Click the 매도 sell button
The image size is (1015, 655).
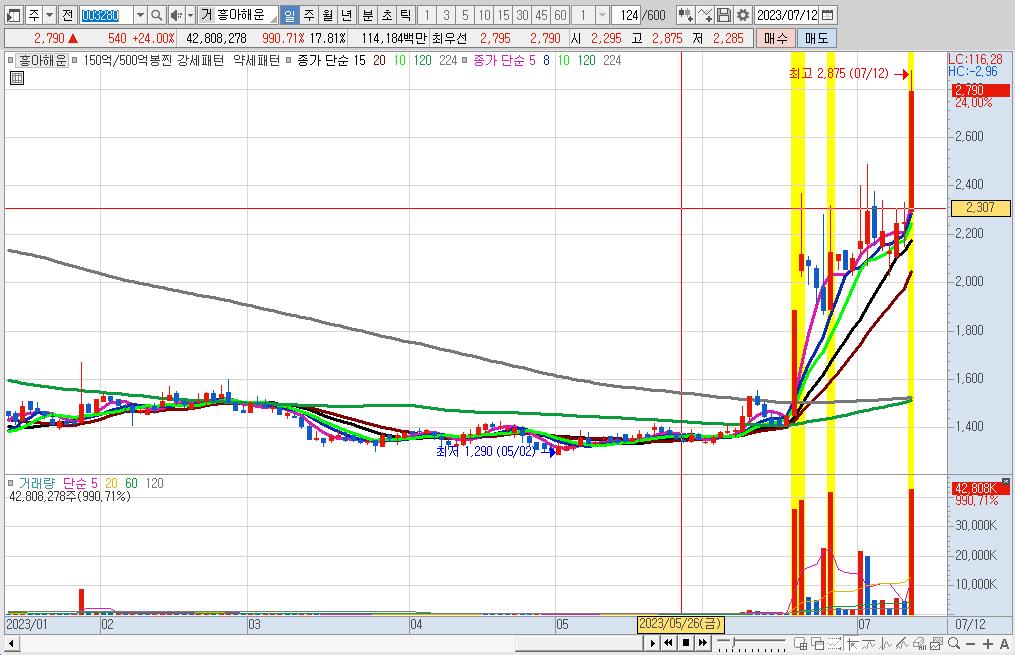click(816, 38)
